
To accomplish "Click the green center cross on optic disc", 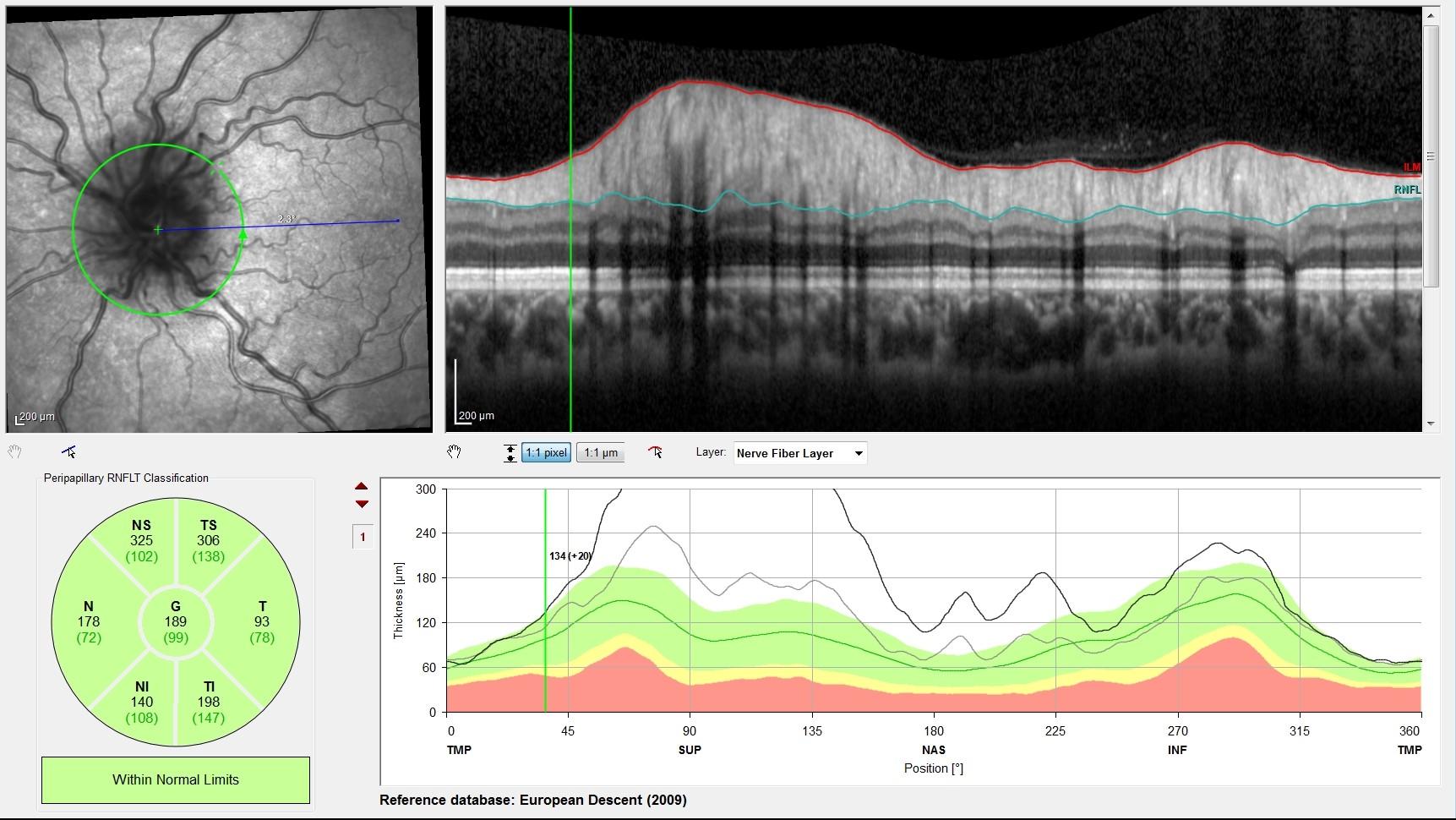I will (157, 229).
